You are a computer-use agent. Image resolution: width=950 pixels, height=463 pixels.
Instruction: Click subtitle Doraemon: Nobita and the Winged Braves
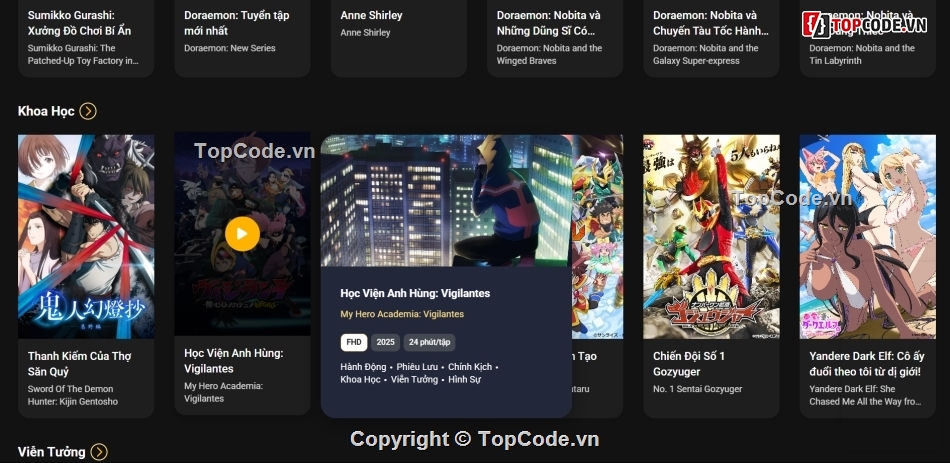click(x=550, y=55)
